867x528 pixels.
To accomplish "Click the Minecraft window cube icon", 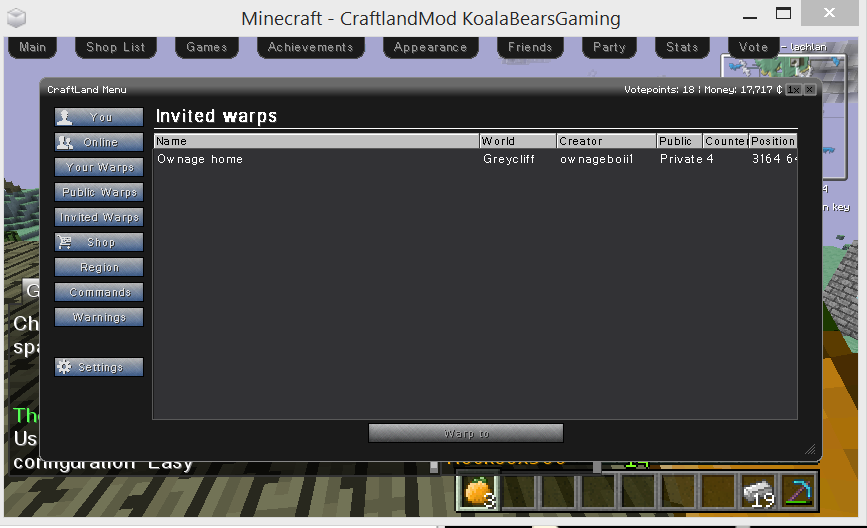I will point(16,18).
